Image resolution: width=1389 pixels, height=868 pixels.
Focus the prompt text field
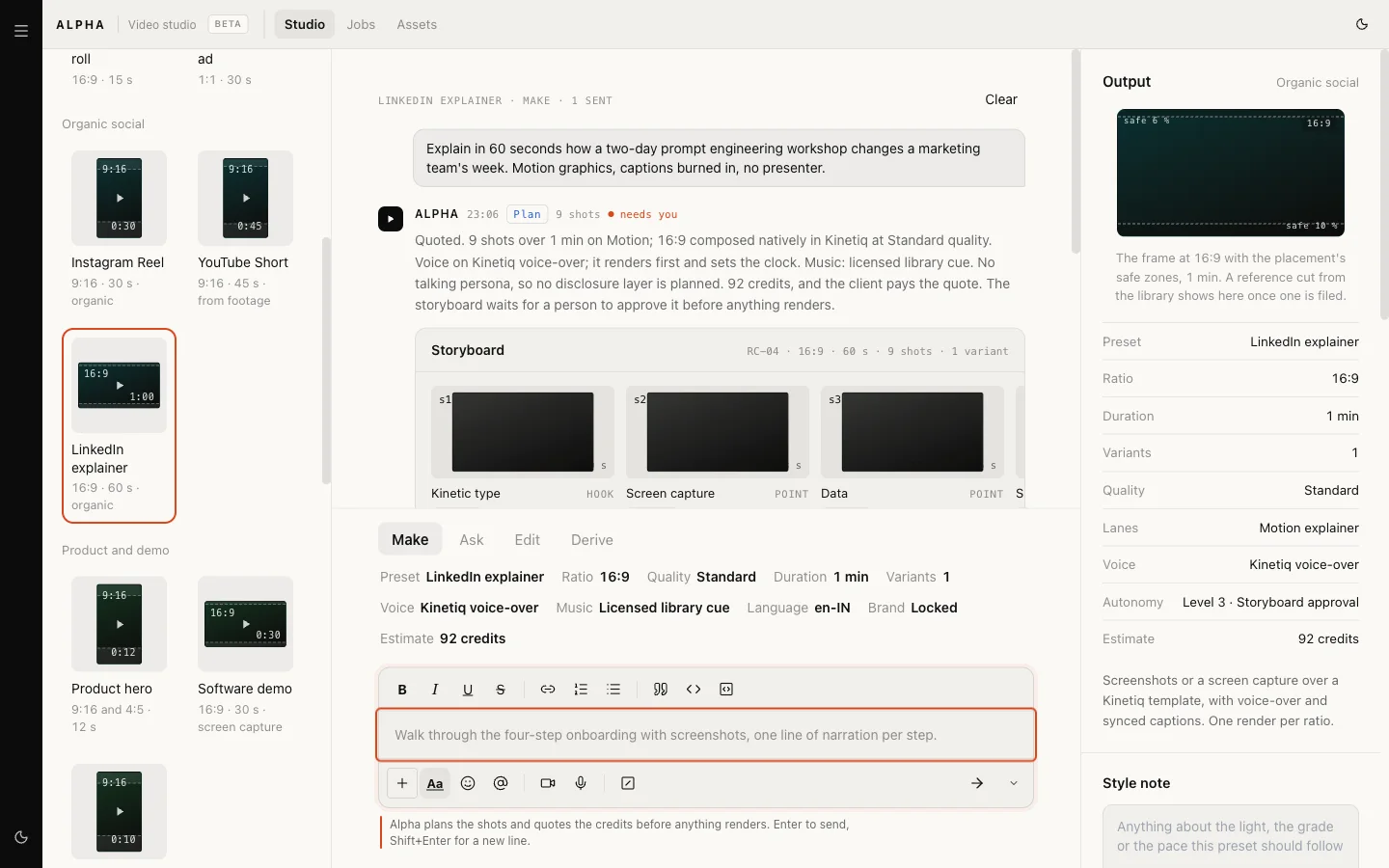point(706,735)
